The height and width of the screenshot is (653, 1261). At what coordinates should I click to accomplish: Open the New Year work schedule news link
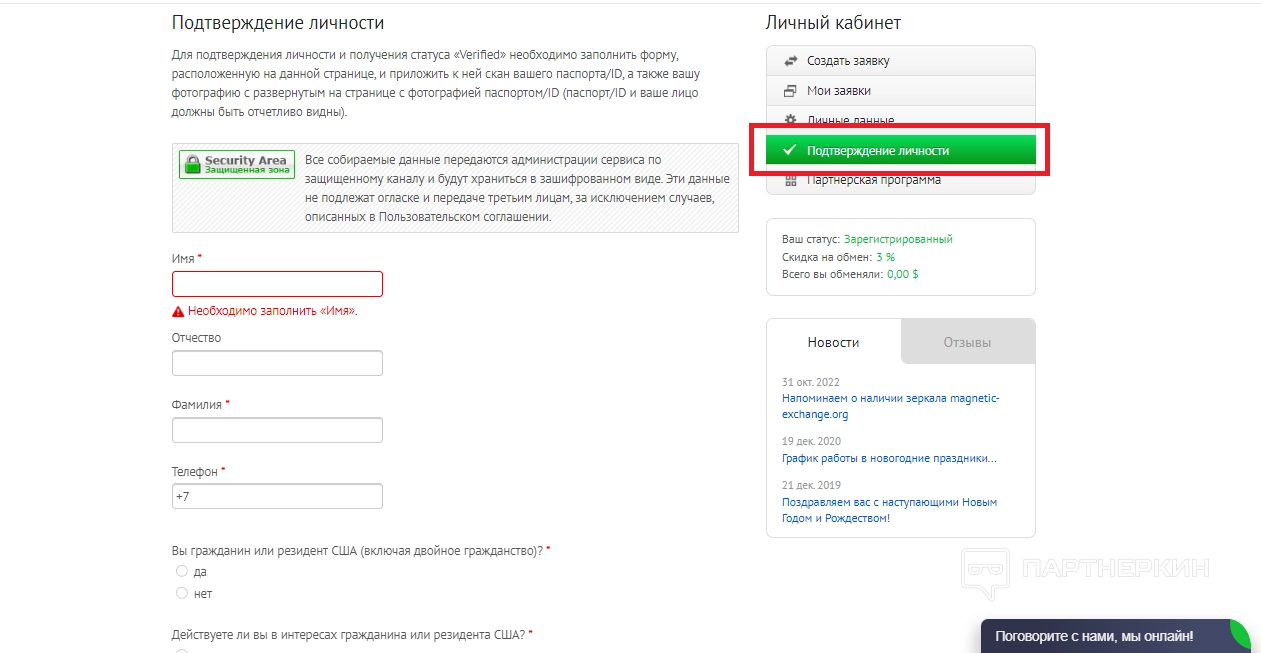(889, 459)
